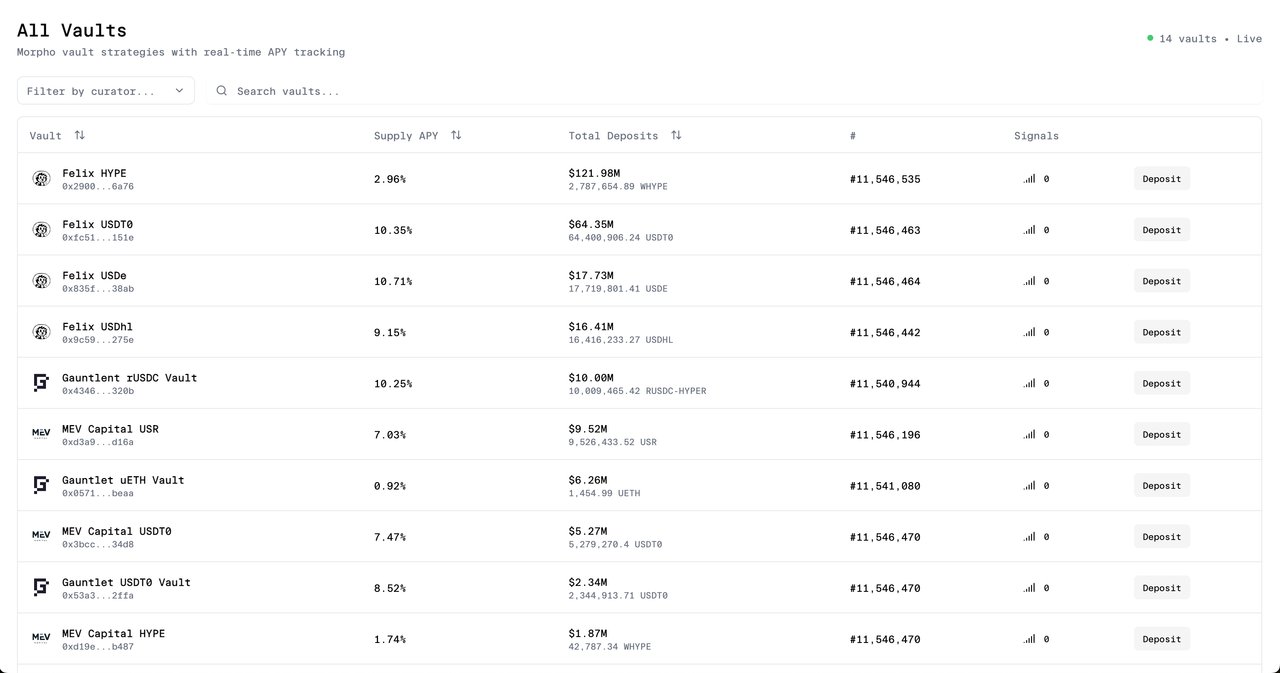The height and width of the screenshot is (673, 1280).
Task: Click the signal bars icon in rUSDC Vault row
Action: [1029, 383]
